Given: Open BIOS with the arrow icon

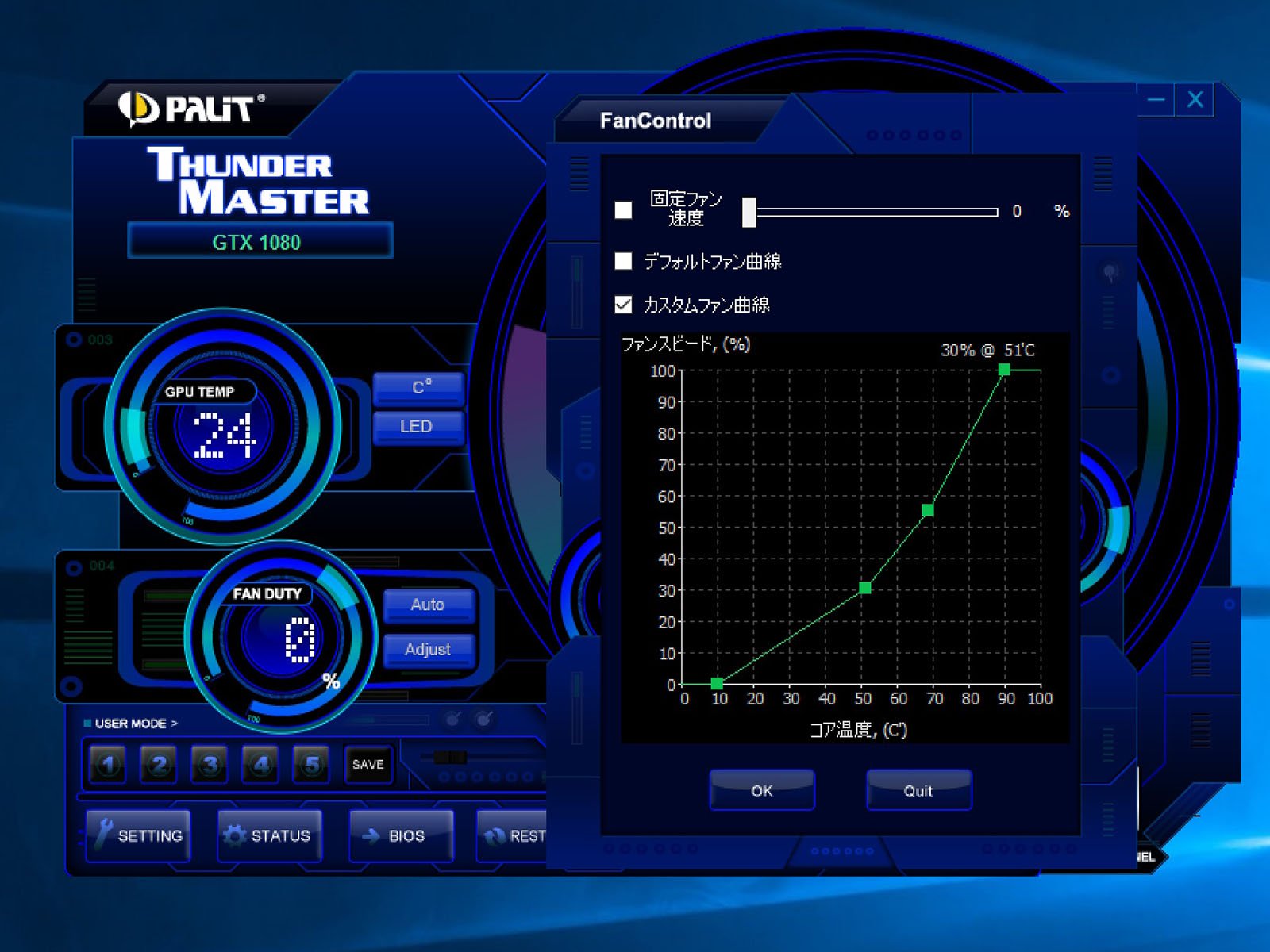Looking at the screenshot, I should click(402, 835).
